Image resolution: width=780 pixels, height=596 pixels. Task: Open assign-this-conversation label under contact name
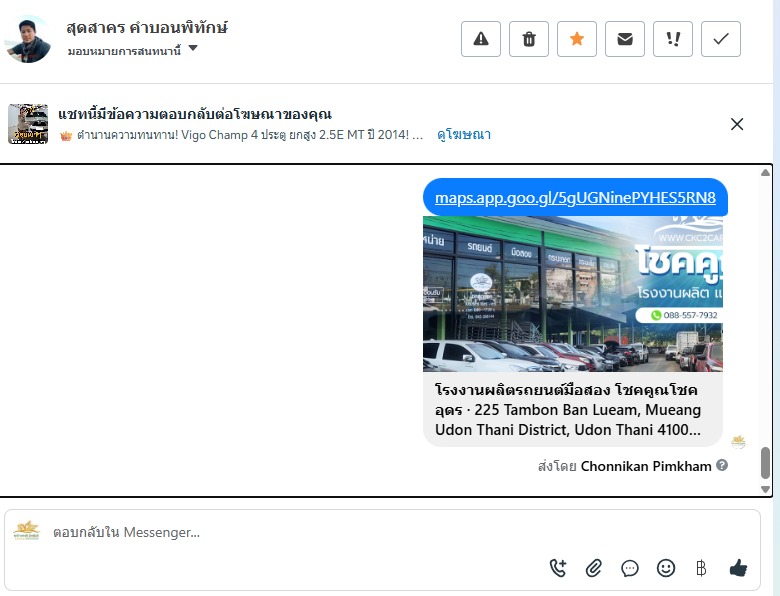[124, 51]
